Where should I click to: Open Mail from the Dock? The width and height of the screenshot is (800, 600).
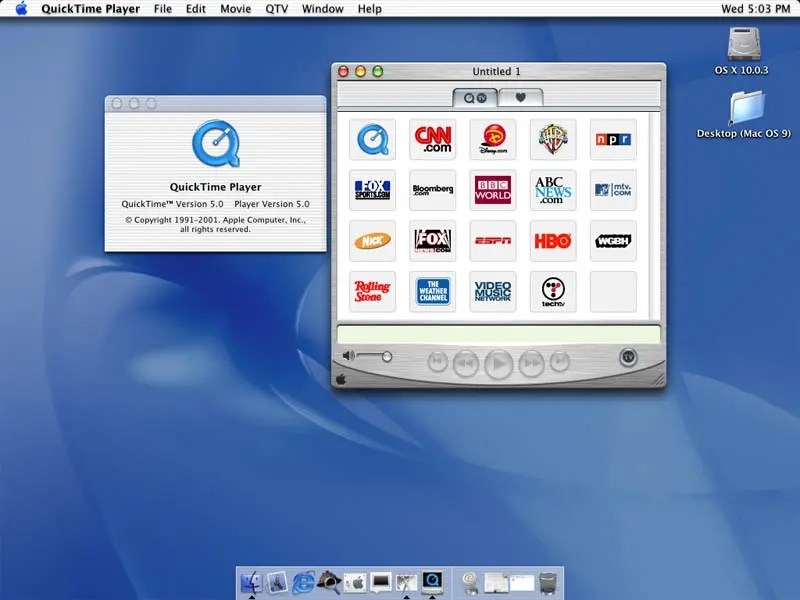coord(277,582)
